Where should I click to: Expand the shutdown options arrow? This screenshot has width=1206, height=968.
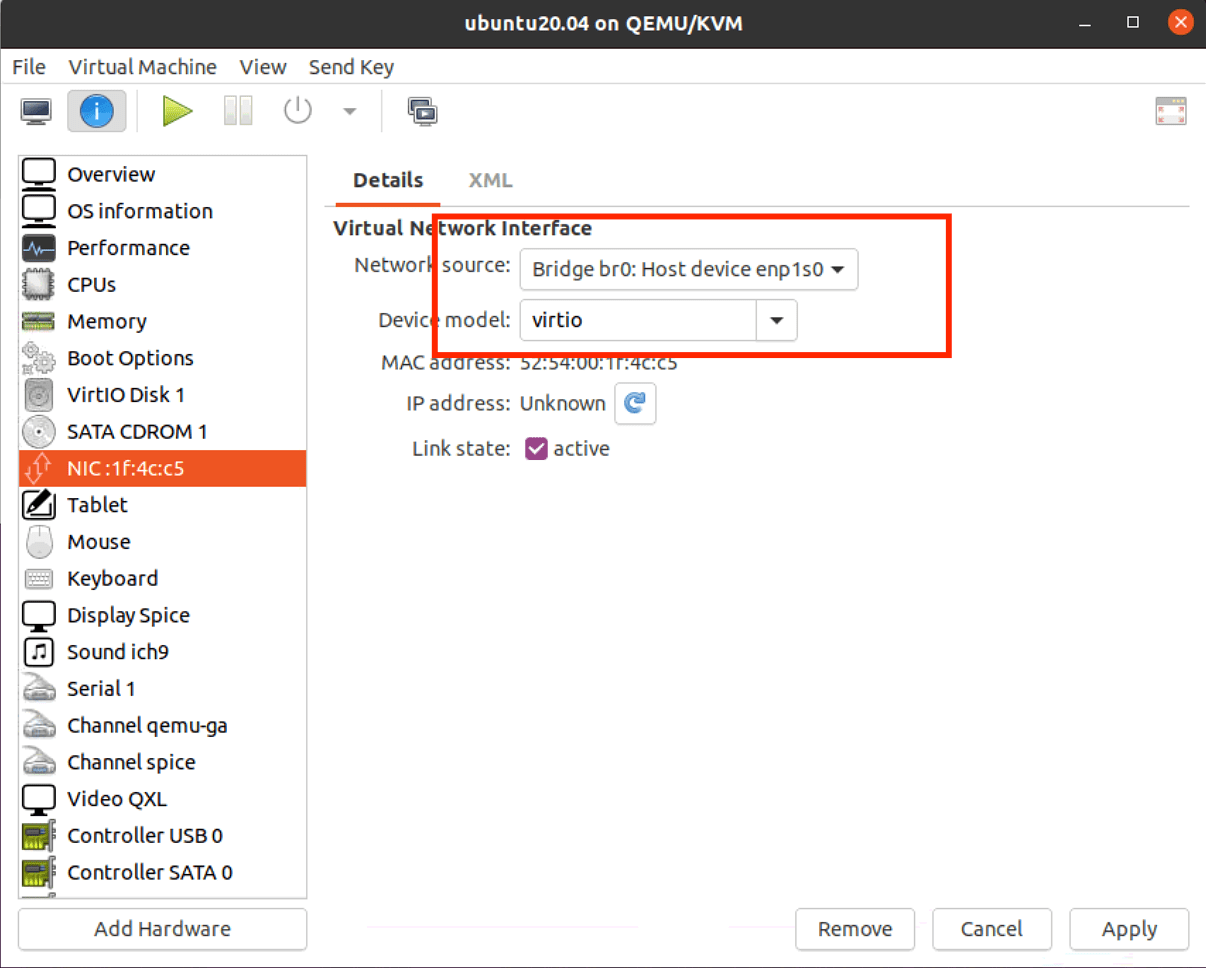click(349, 110)
